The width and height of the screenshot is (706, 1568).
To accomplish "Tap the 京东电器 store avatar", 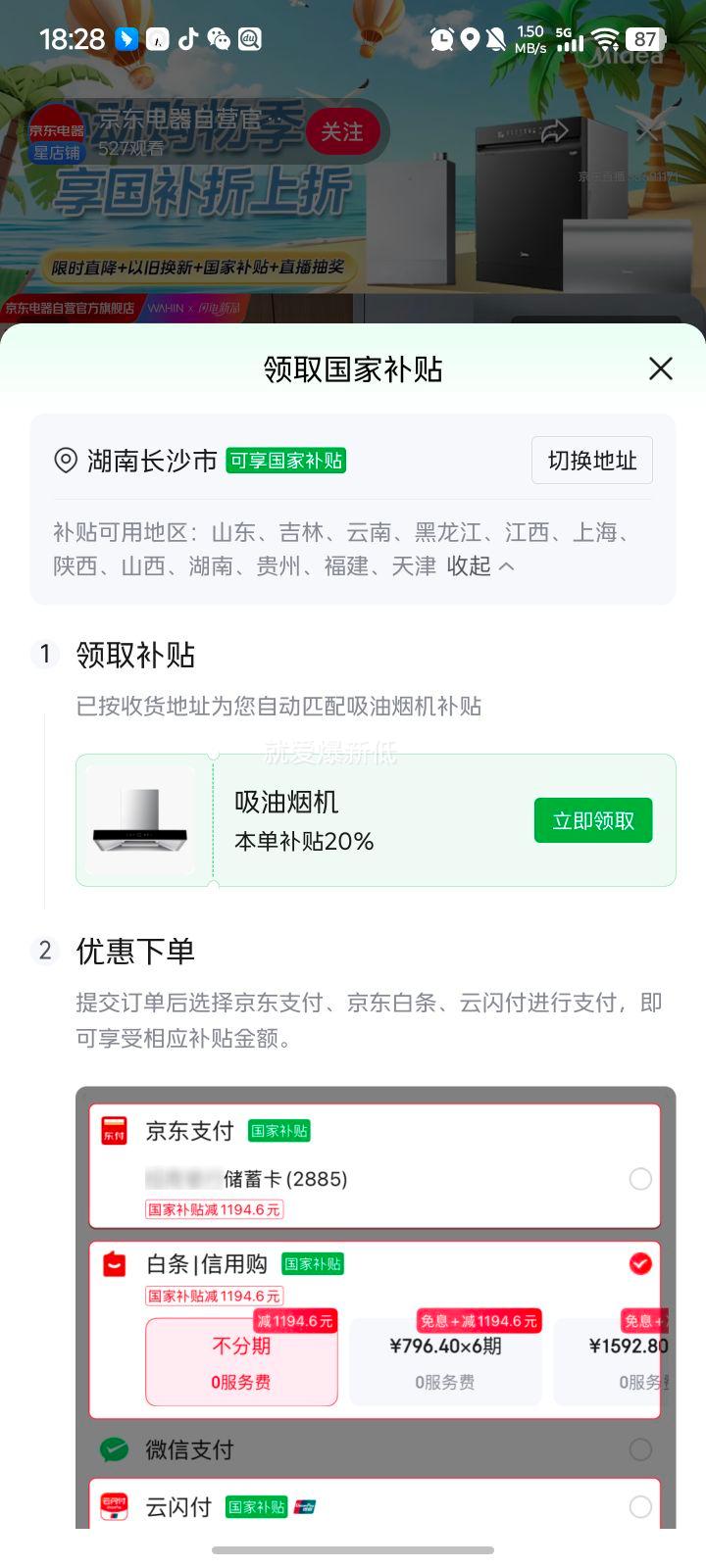I will click(56, 131).
